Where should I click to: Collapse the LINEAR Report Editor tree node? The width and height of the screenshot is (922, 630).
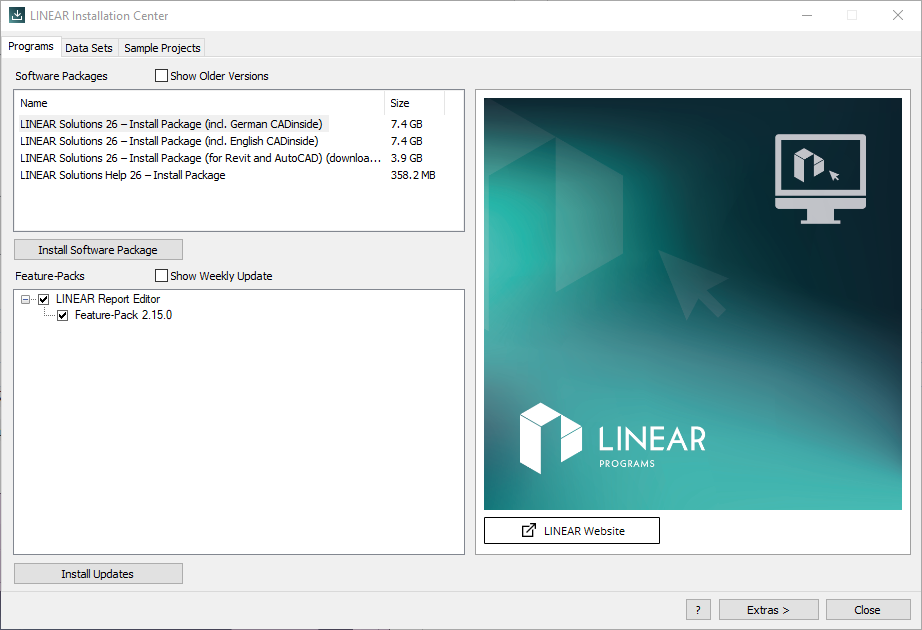pos(25,299)
